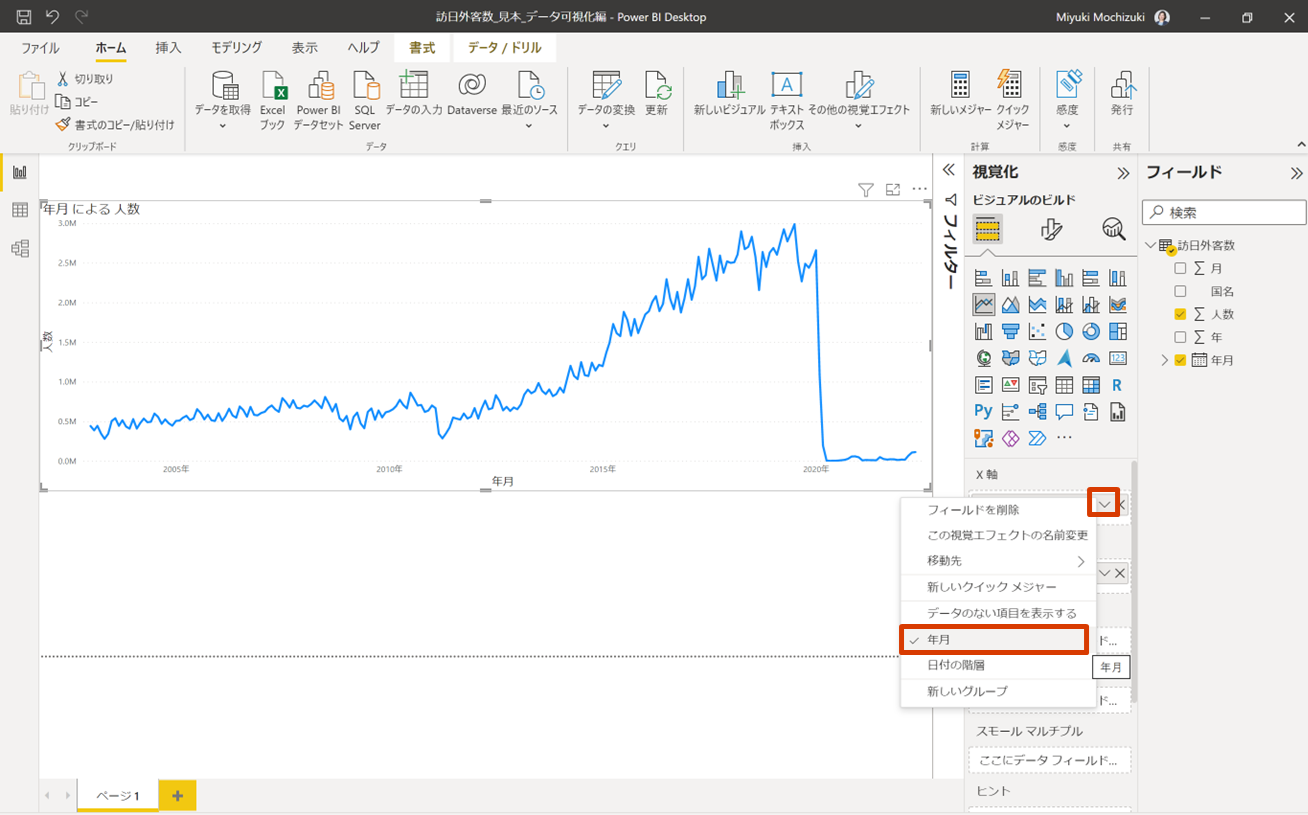1308x815 pixels.
Task: Switch to the モデリング ribbon tab
Action: (x=236, y=48)
